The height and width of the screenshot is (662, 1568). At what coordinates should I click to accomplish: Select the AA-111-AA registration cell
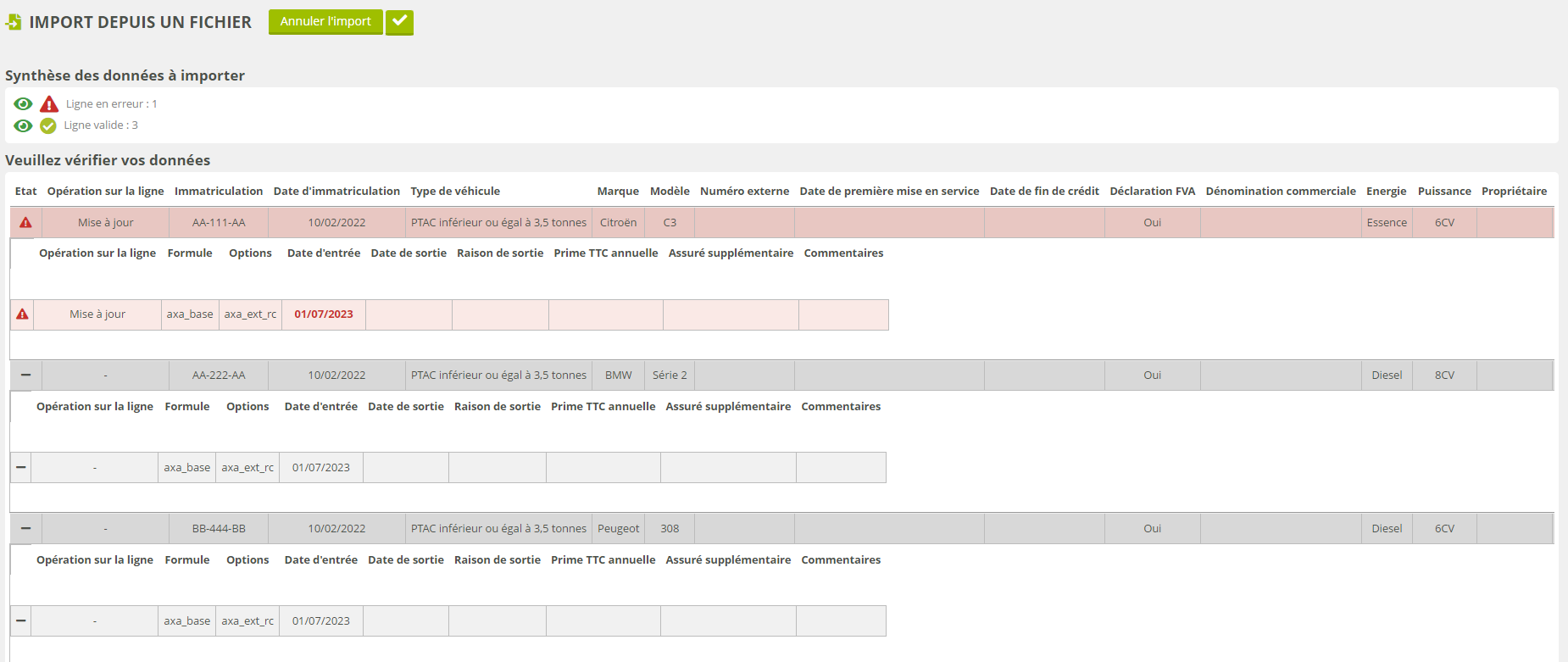219,223
